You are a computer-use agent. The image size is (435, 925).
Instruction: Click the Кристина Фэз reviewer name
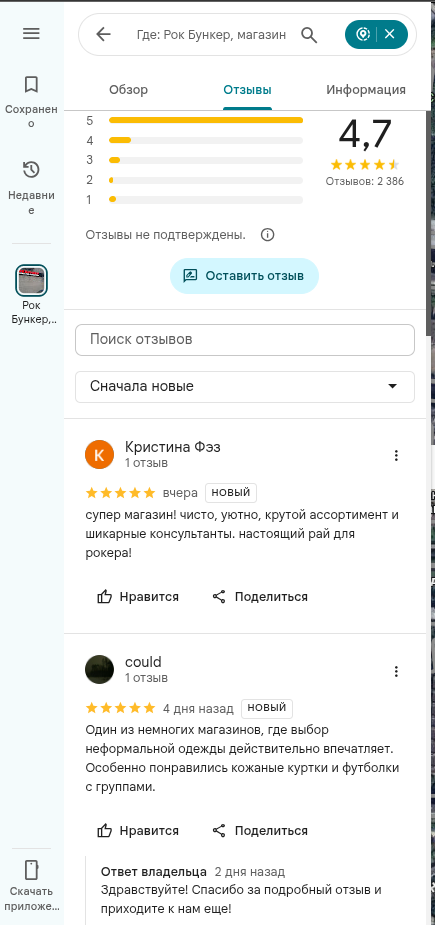pos(172,447)
